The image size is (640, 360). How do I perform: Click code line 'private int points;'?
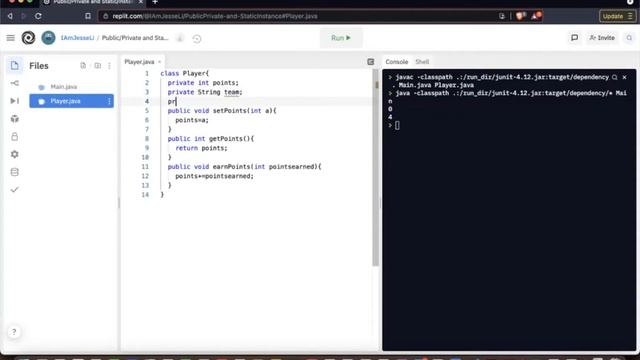[203, 83]
